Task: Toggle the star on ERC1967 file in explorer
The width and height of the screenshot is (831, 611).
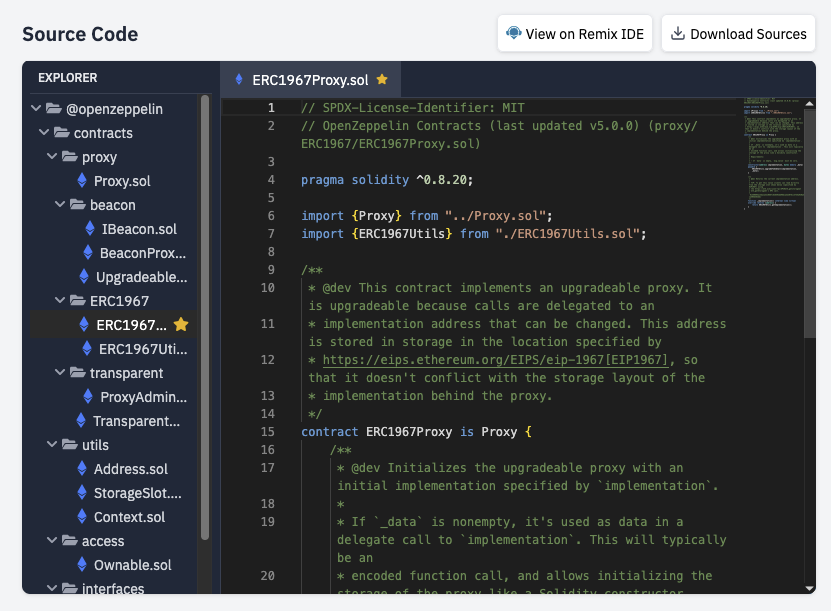Action: [181, 325]
